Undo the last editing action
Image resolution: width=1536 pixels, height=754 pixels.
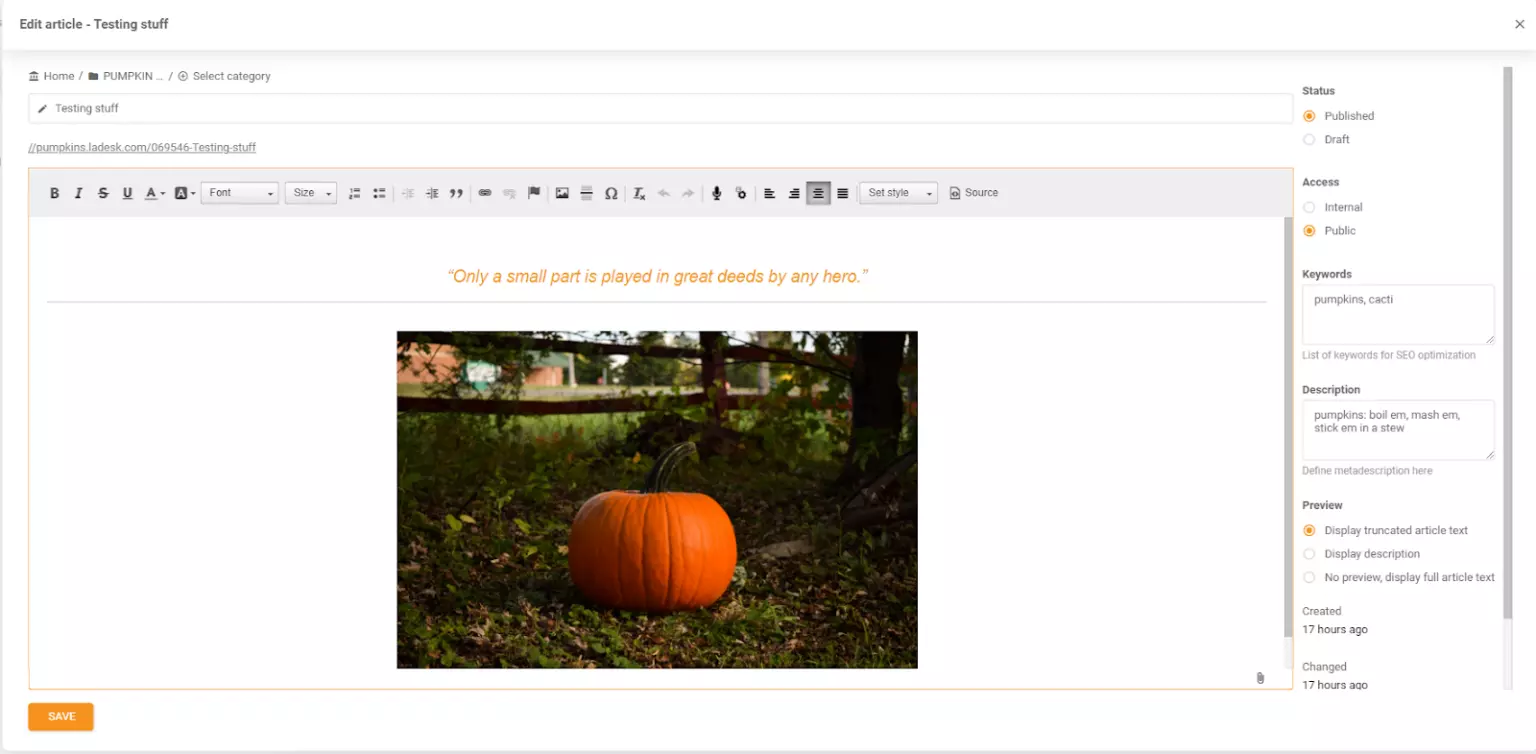tap(662, 193)
